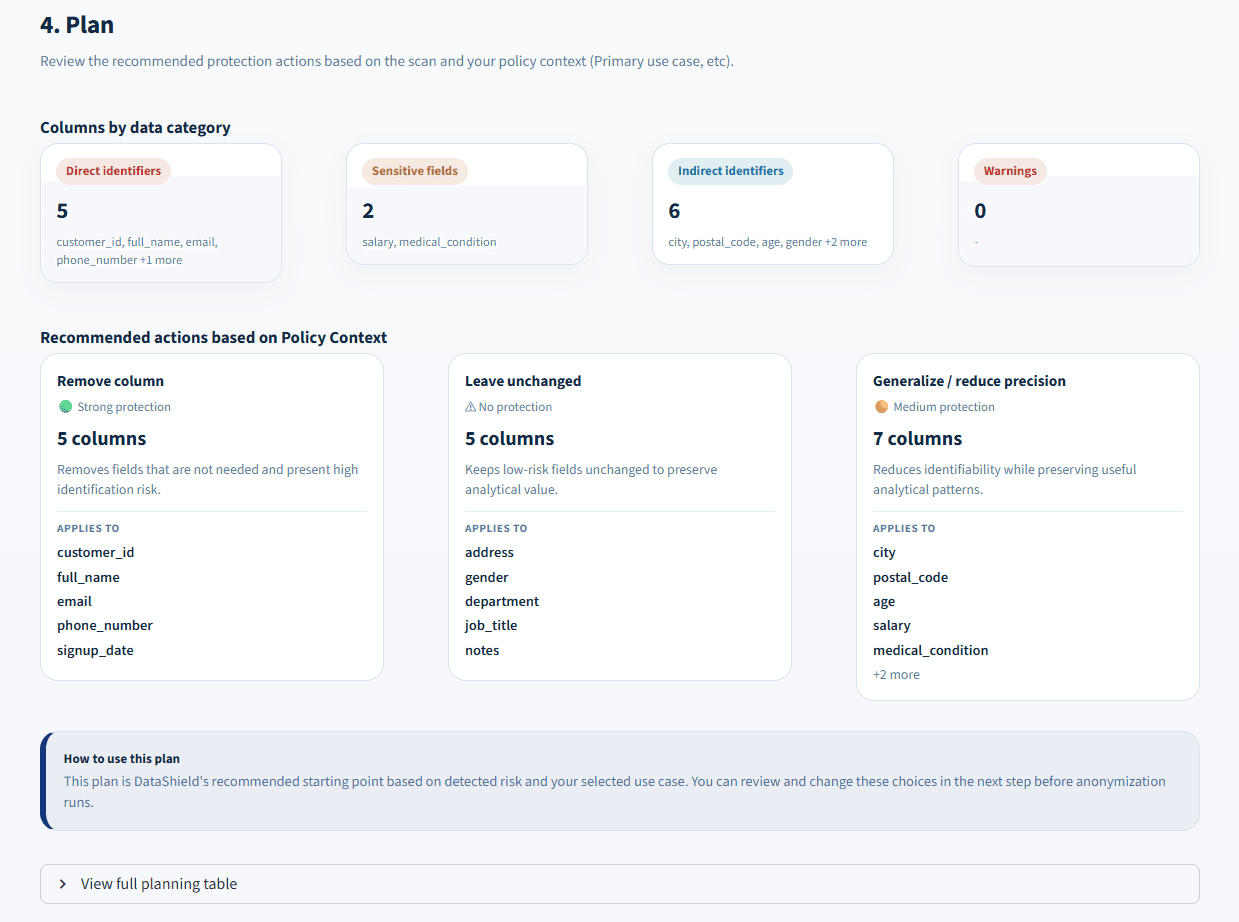Select department in Leave unchanged list
The height and width of the screenshot is (922, 1239).
pos(502,601)
